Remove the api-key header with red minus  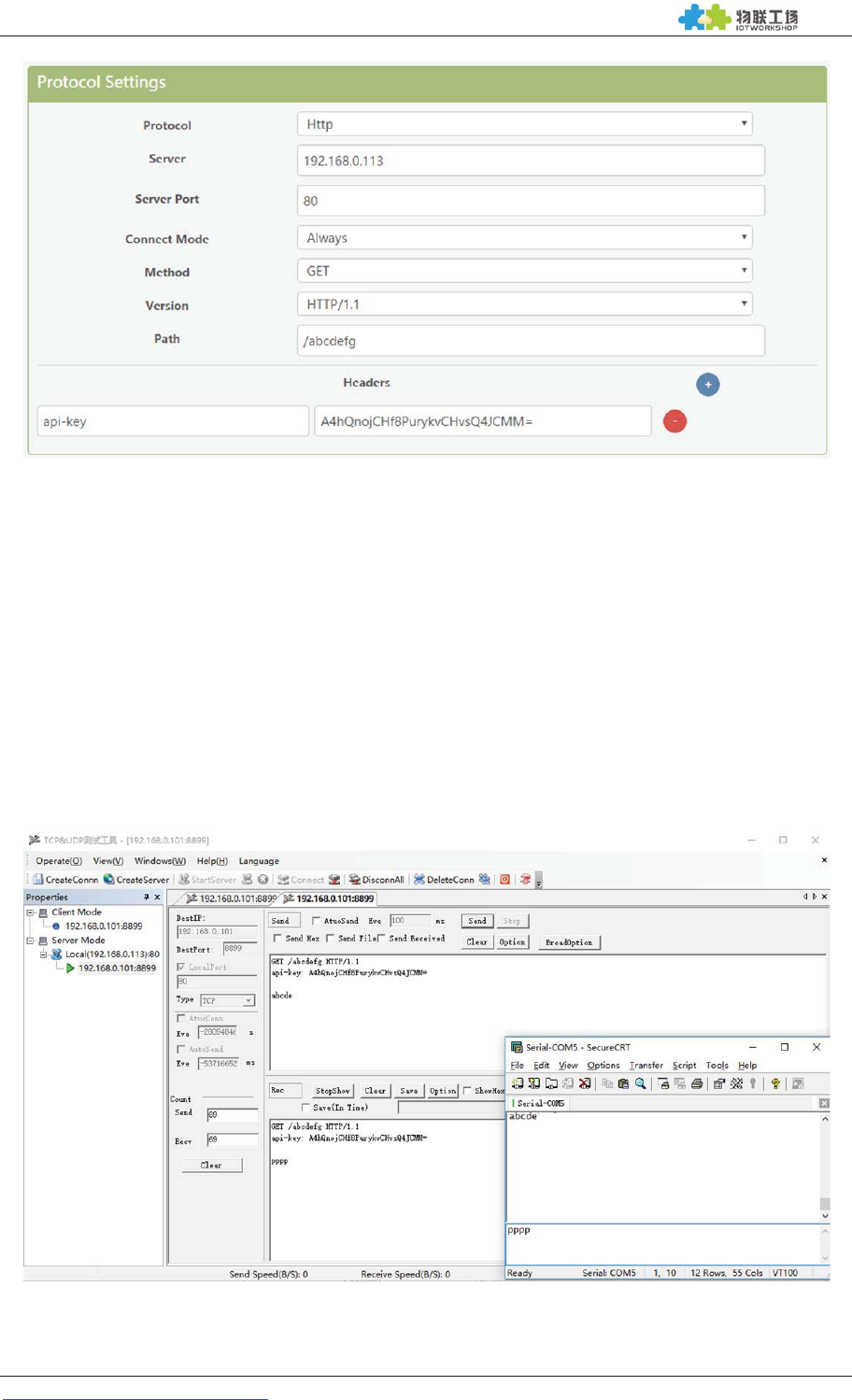[674, 421]
